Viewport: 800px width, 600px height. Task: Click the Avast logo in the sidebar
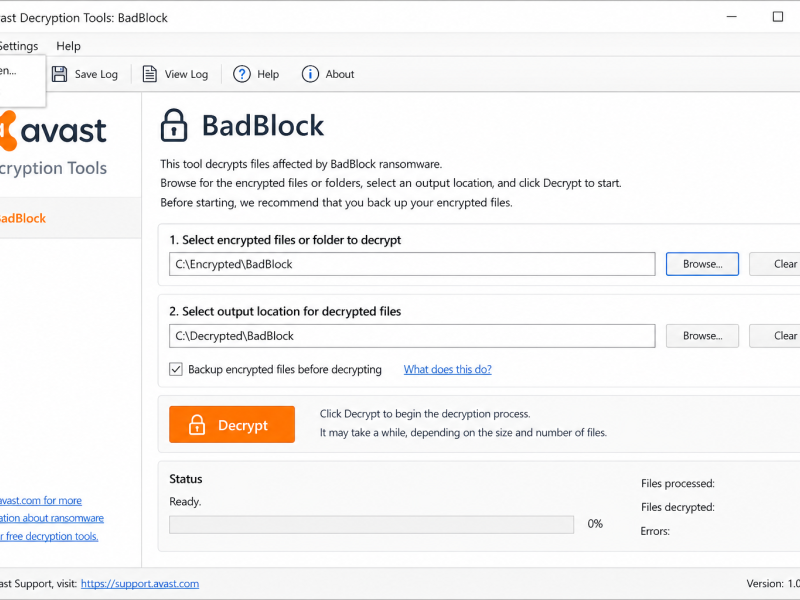point(53,131)
